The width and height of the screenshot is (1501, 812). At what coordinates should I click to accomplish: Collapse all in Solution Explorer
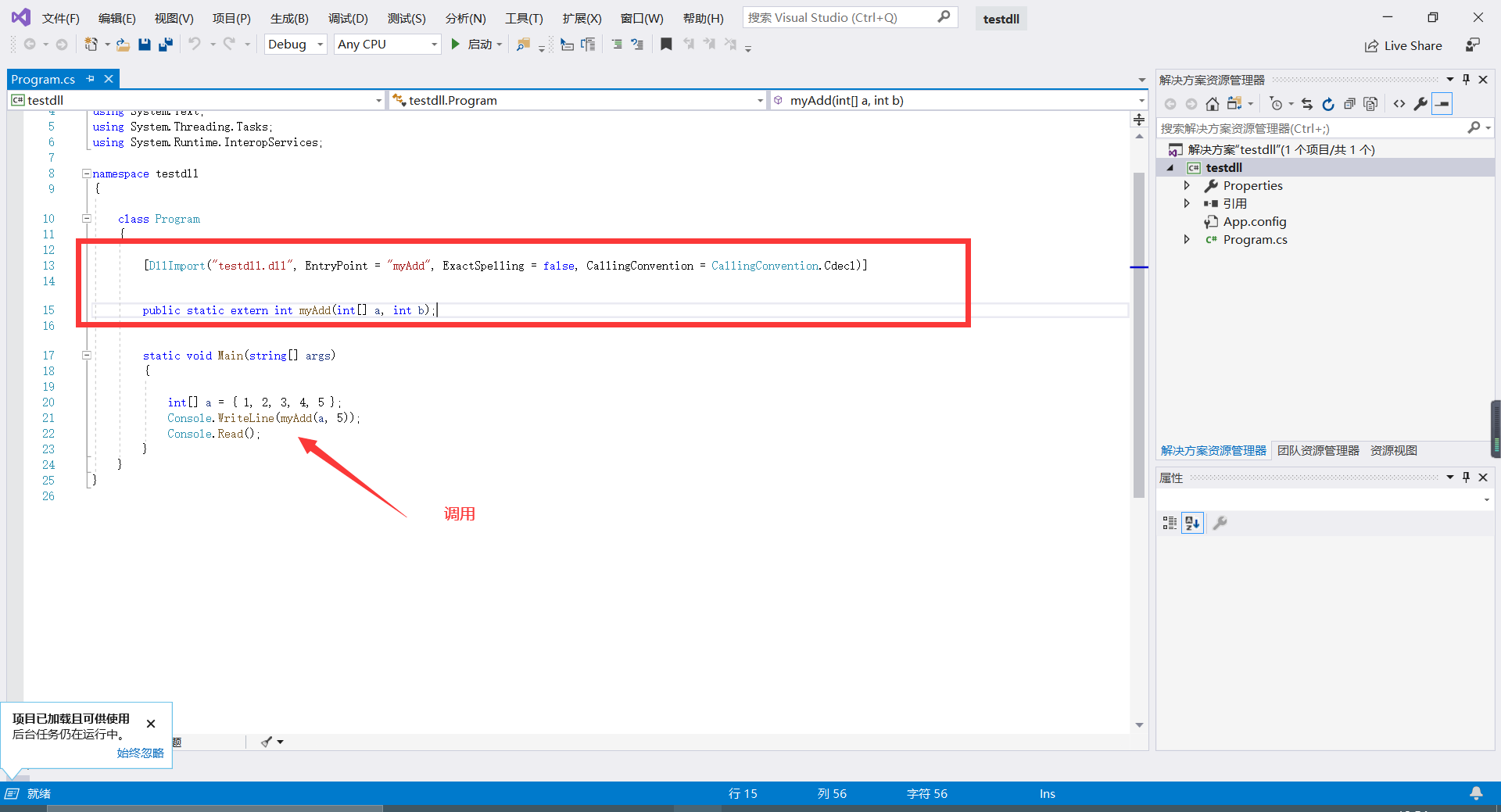(1349, 104)
